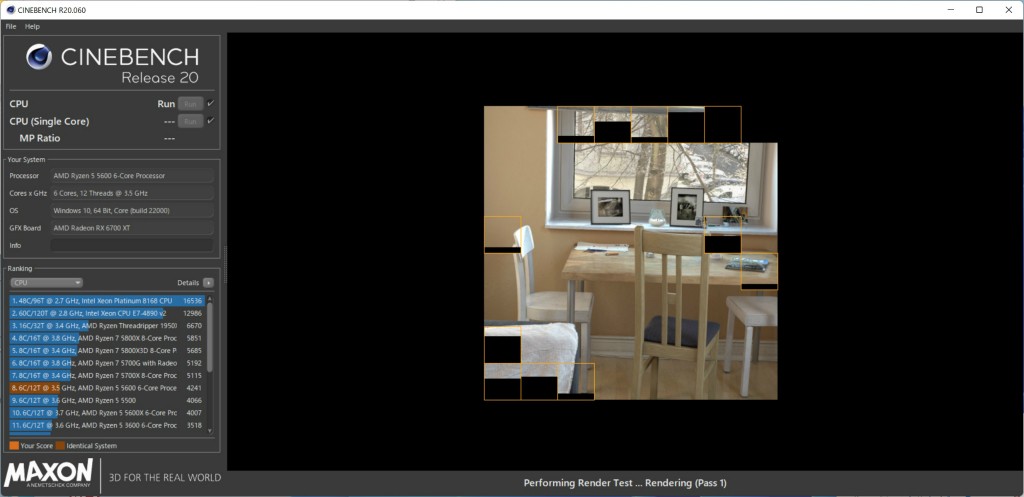The image size is (1024, 497).
Task: Toggle the CPU test checkbox
Action: 210,103
